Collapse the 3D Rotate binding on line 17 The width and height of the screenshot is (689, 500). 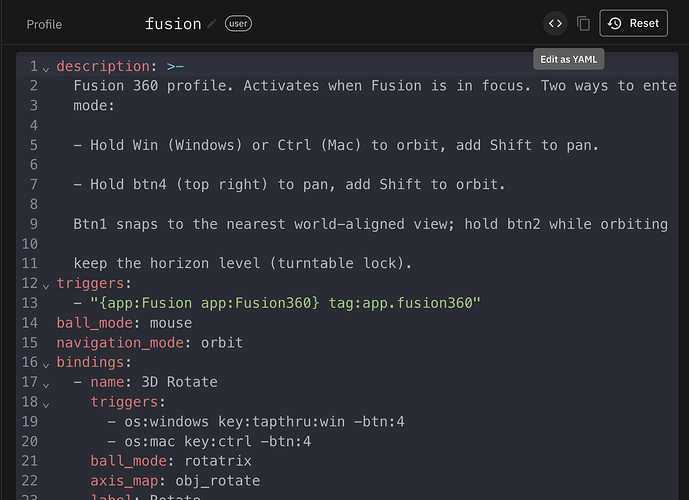(46, 385)
